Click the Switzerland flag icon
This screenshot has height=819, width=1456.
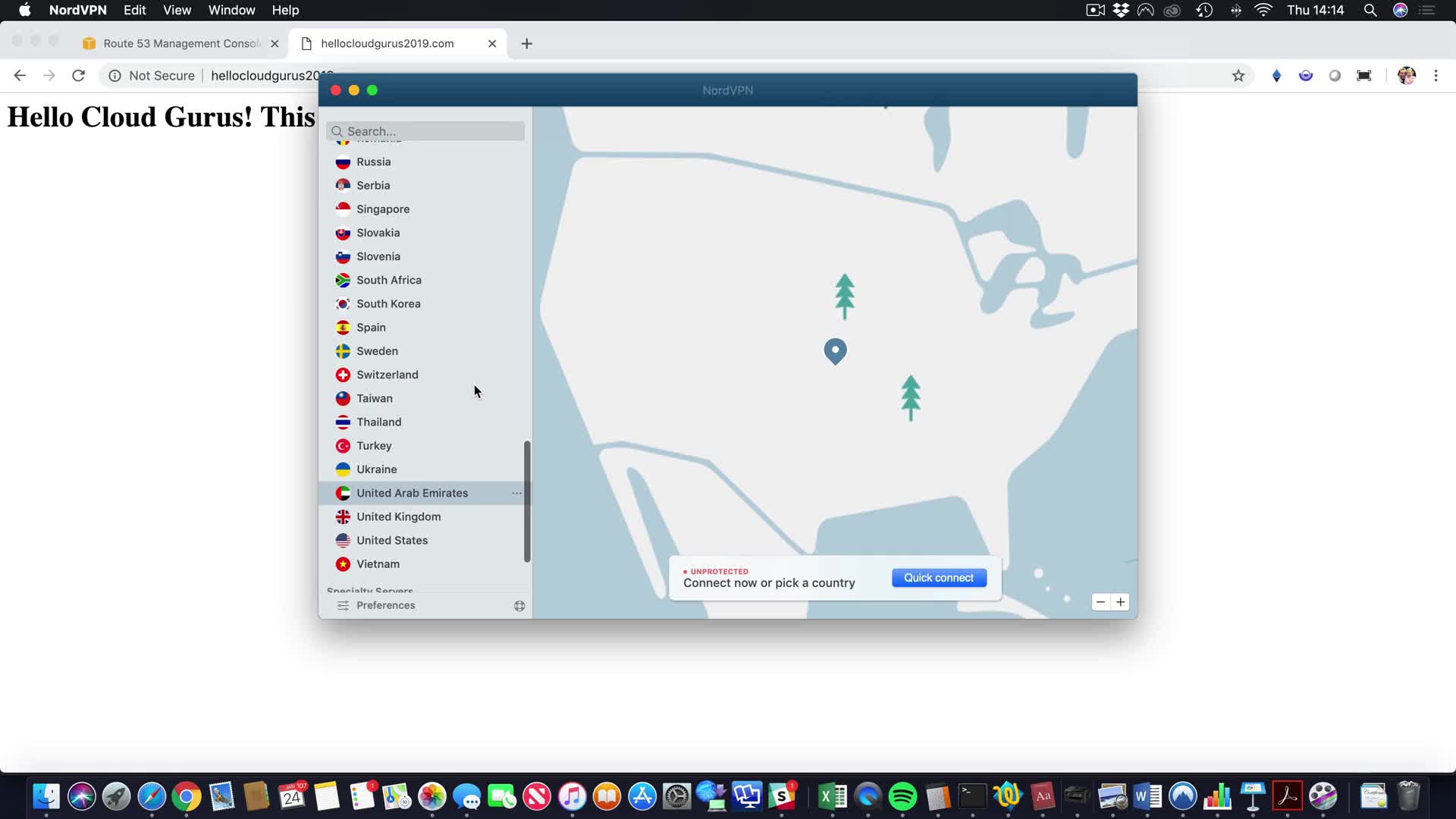tap(343, 375)
